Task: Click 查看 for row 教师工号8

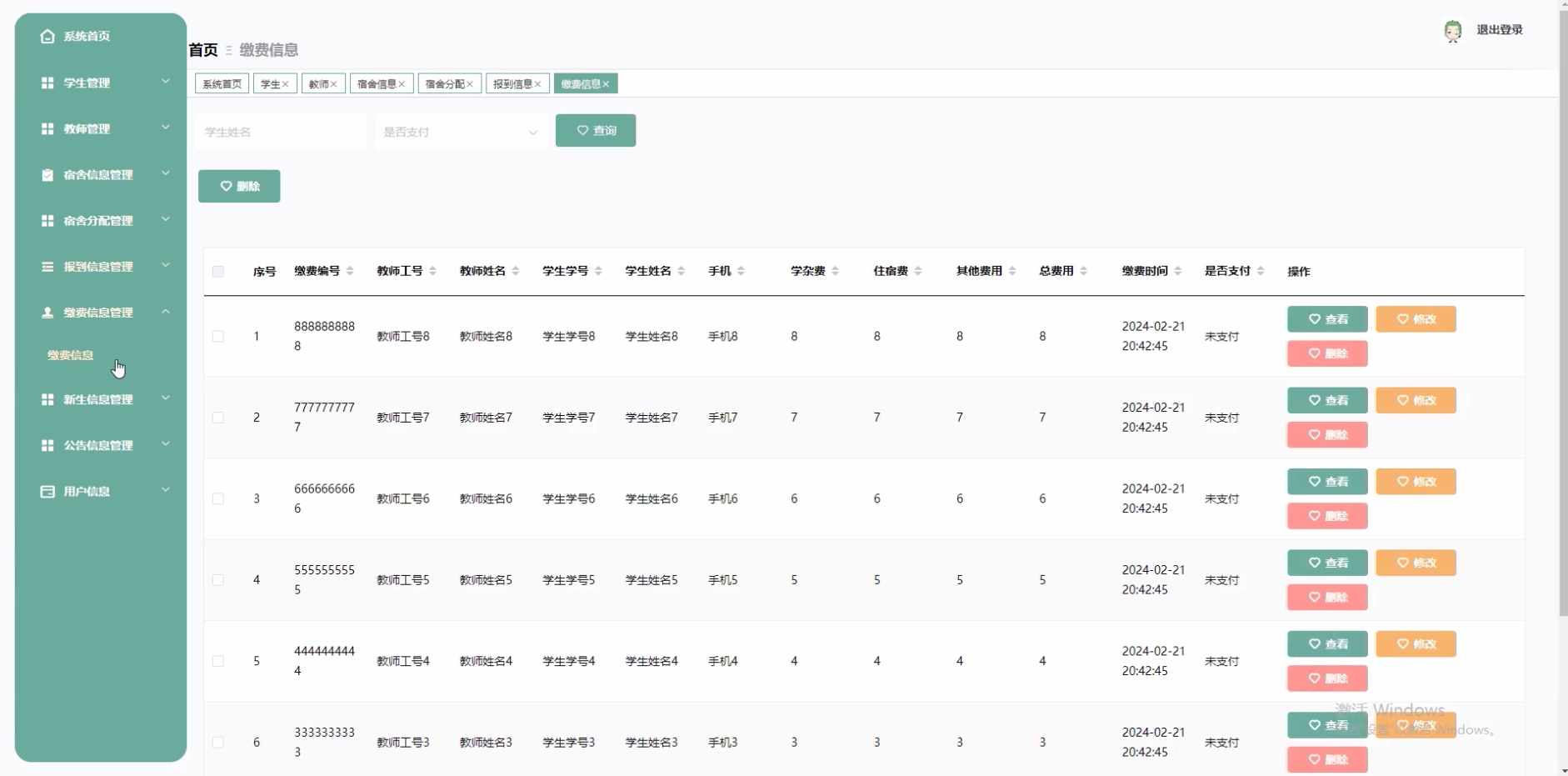Action: 1327,319
